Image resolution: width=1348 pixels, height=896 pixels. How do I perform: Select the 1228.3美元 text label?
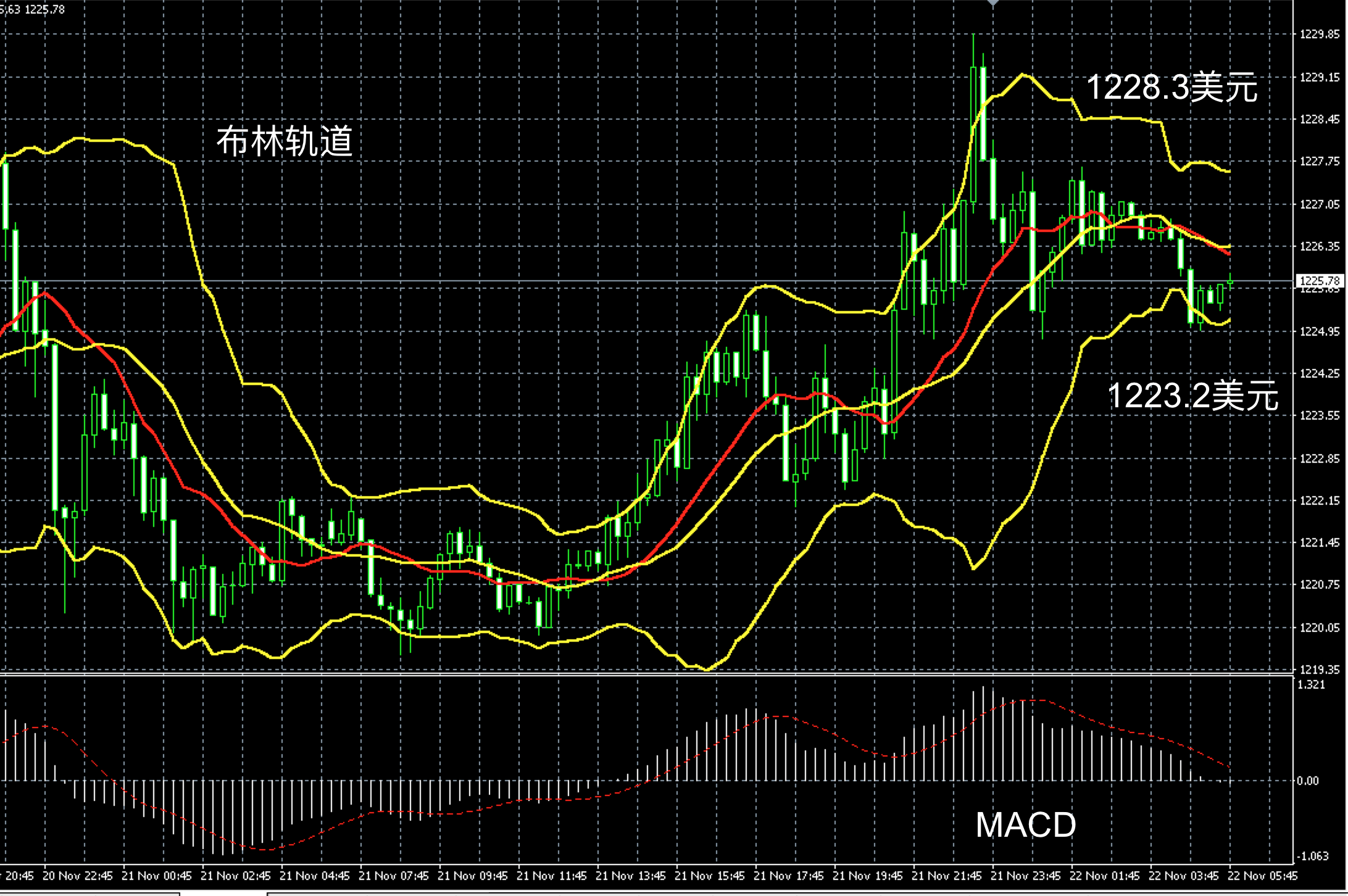click(1171, 87)
